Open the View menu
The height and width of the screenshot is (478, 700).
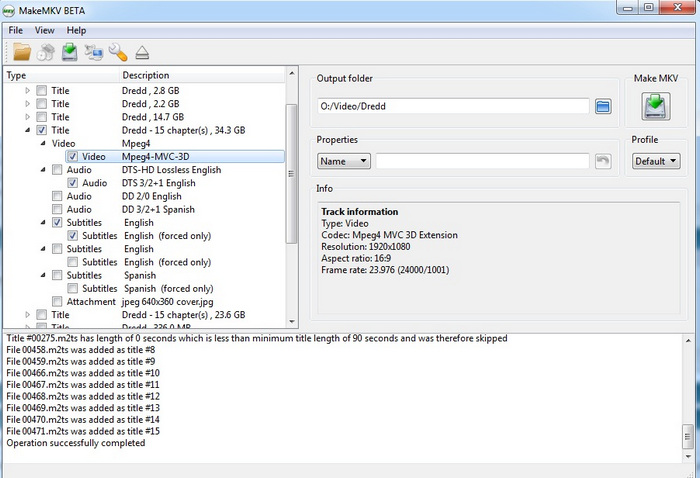45,30
